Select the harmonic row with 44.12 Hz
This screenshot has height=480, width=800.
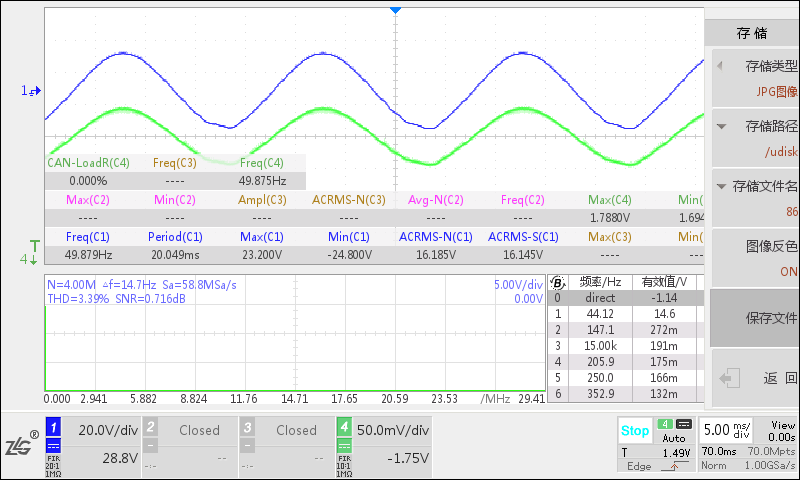[x=626, y=314]
